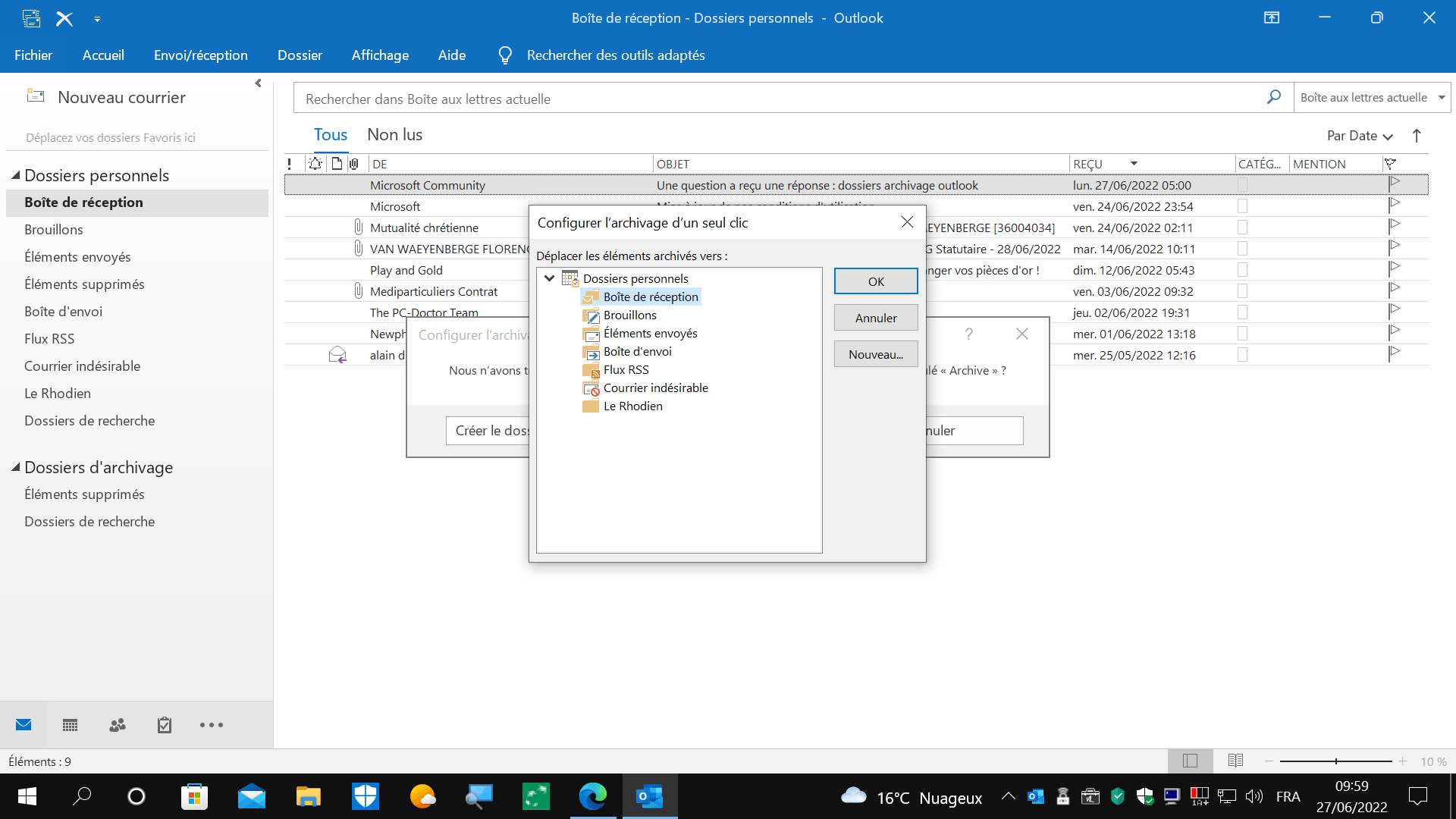
Task: Collapse Dossiers personnels in dialog tree
Action: (x=549, y=278)
